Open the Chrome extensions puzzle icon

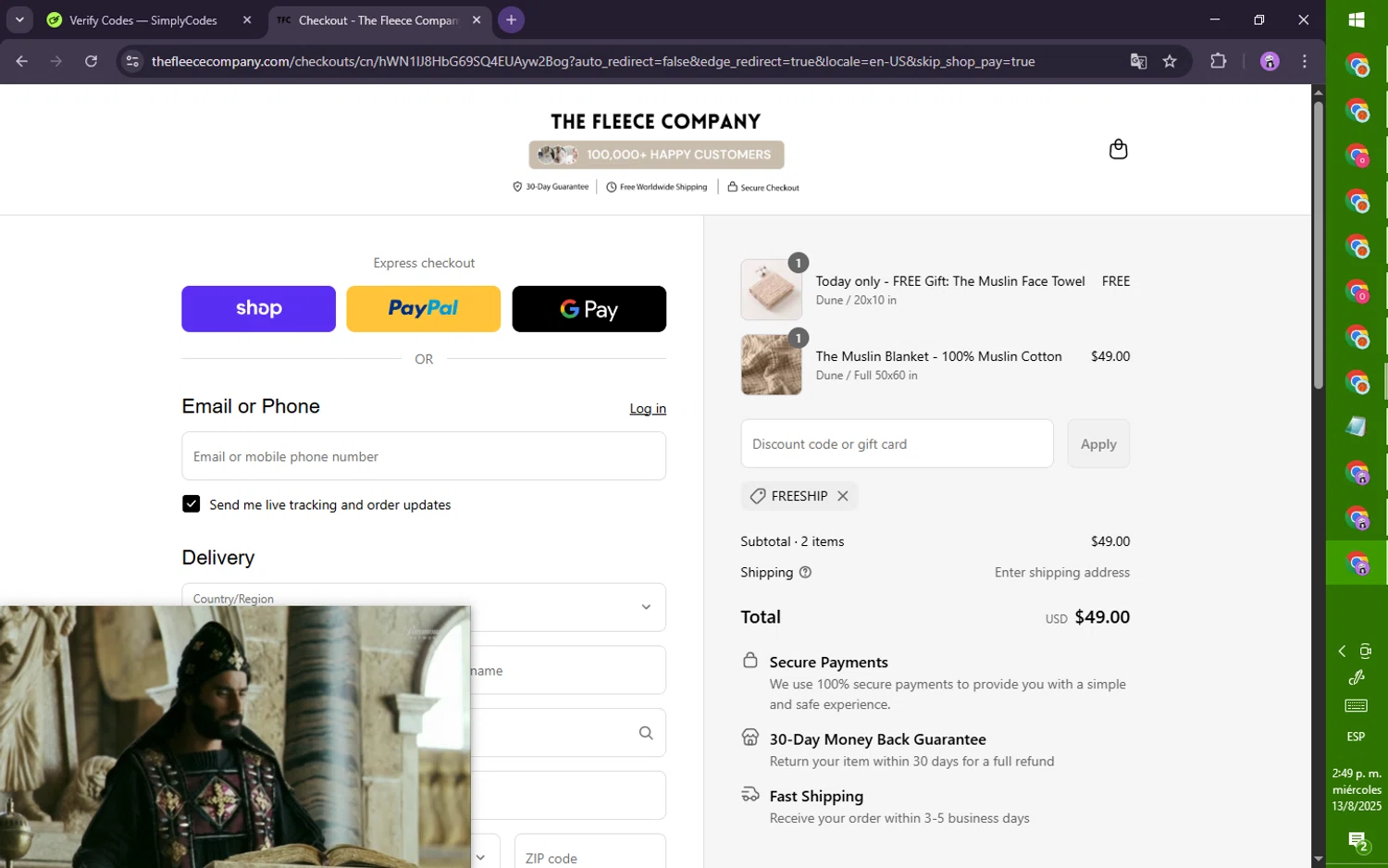(x=1219, y=61)
